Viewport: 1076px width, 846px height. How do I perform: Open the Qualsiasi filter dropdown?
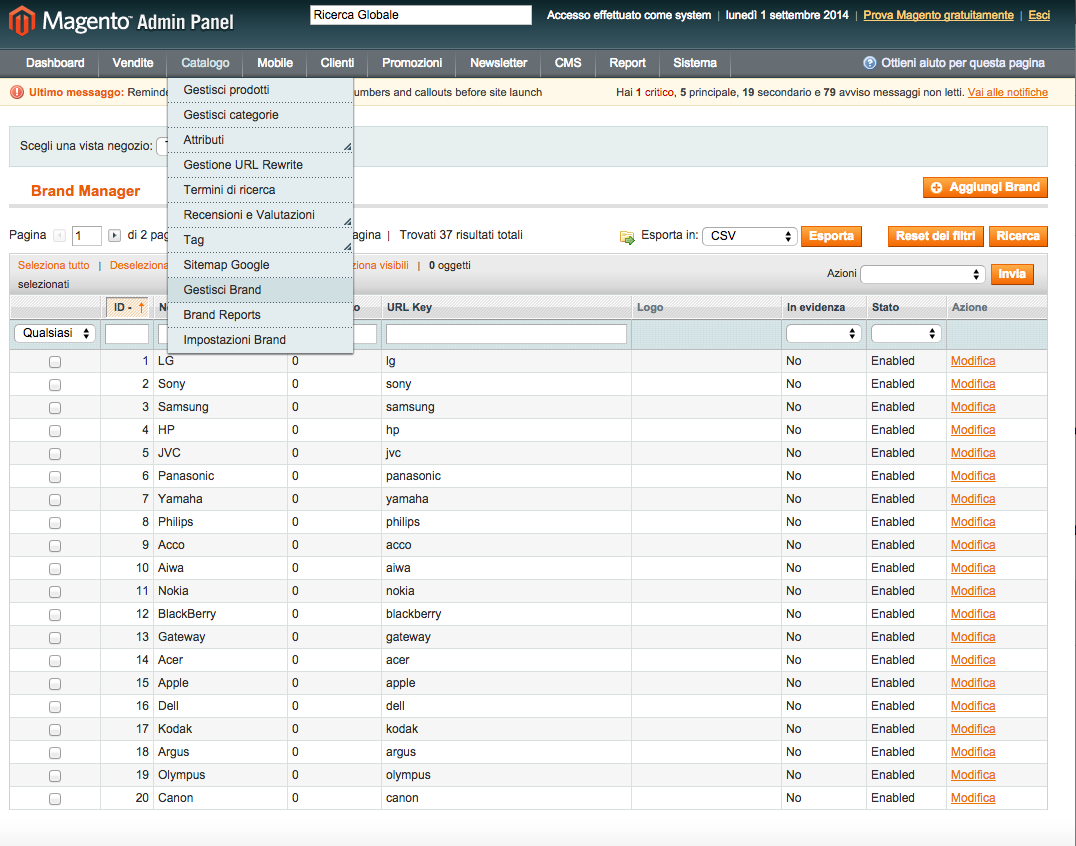[x=55, y=333]
